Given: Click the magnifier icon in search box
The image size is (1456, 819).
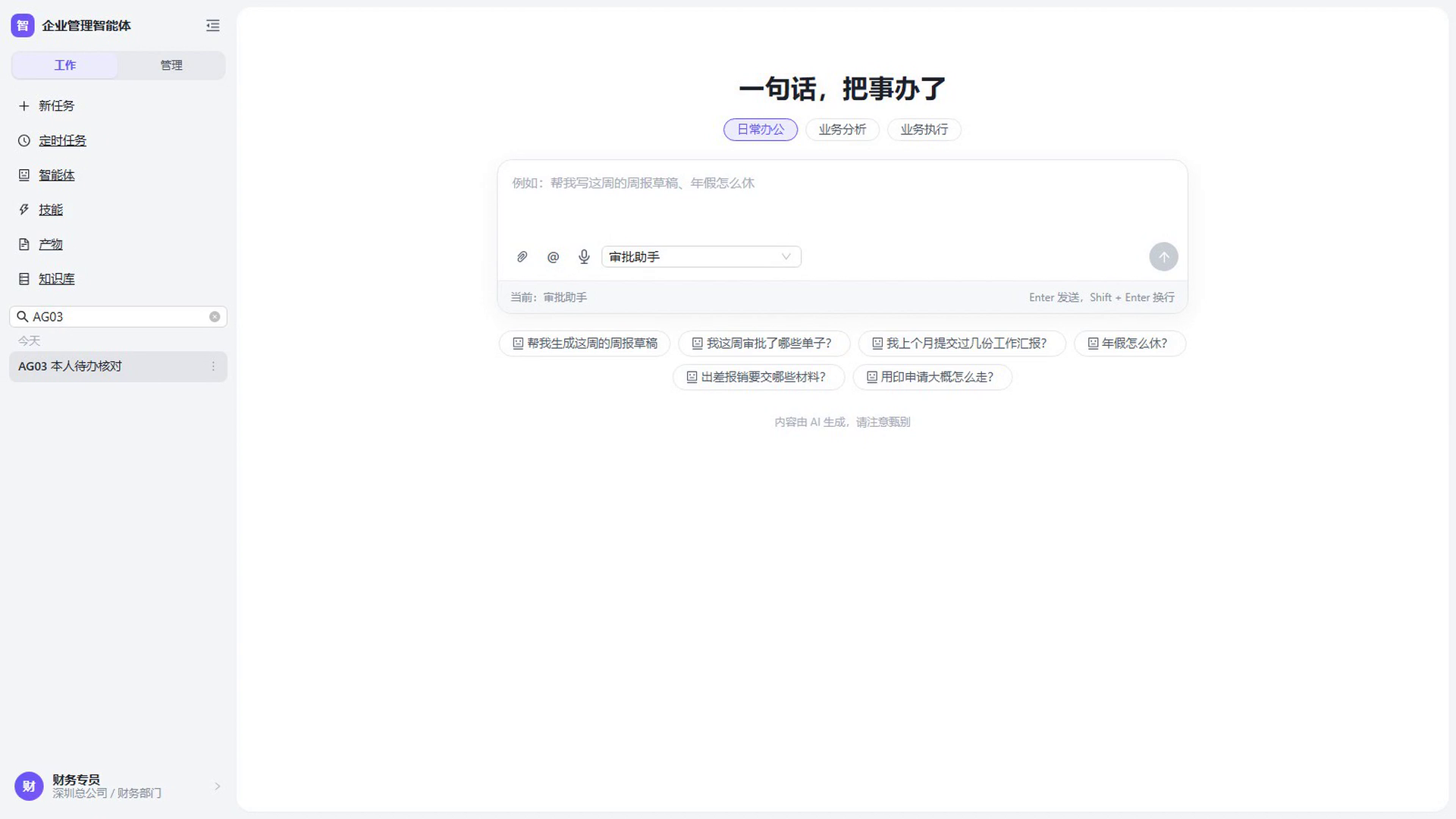Looking at the screenshot, I should point(23,317).
